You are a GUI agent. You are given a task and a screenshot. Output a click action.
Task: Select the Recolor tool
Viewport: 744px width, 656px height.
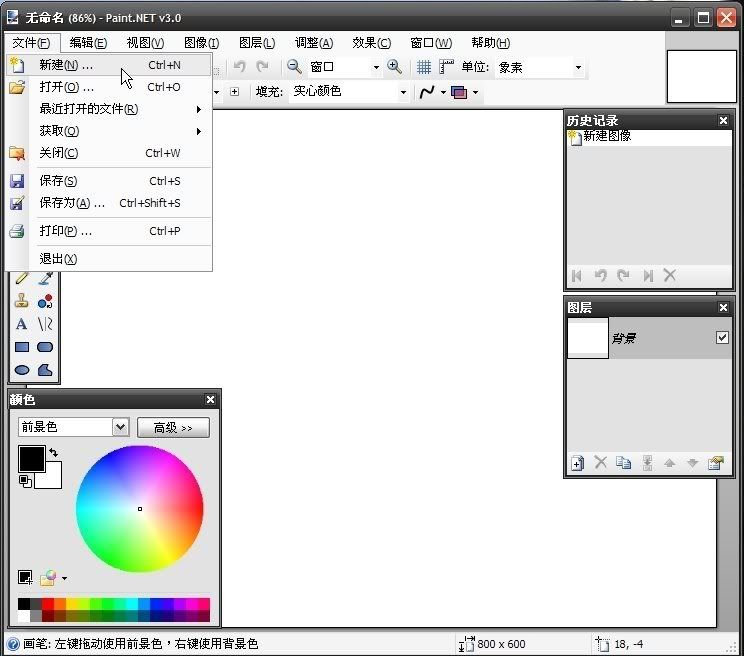[x=45, y=301]
